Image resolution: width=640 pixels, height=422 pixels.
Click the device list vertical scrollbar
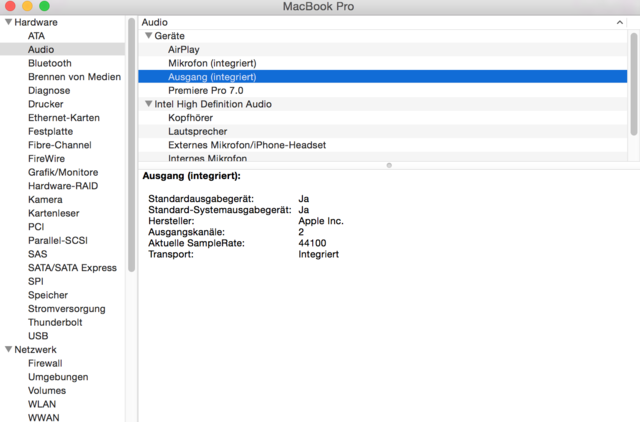[x=633, y=84]
